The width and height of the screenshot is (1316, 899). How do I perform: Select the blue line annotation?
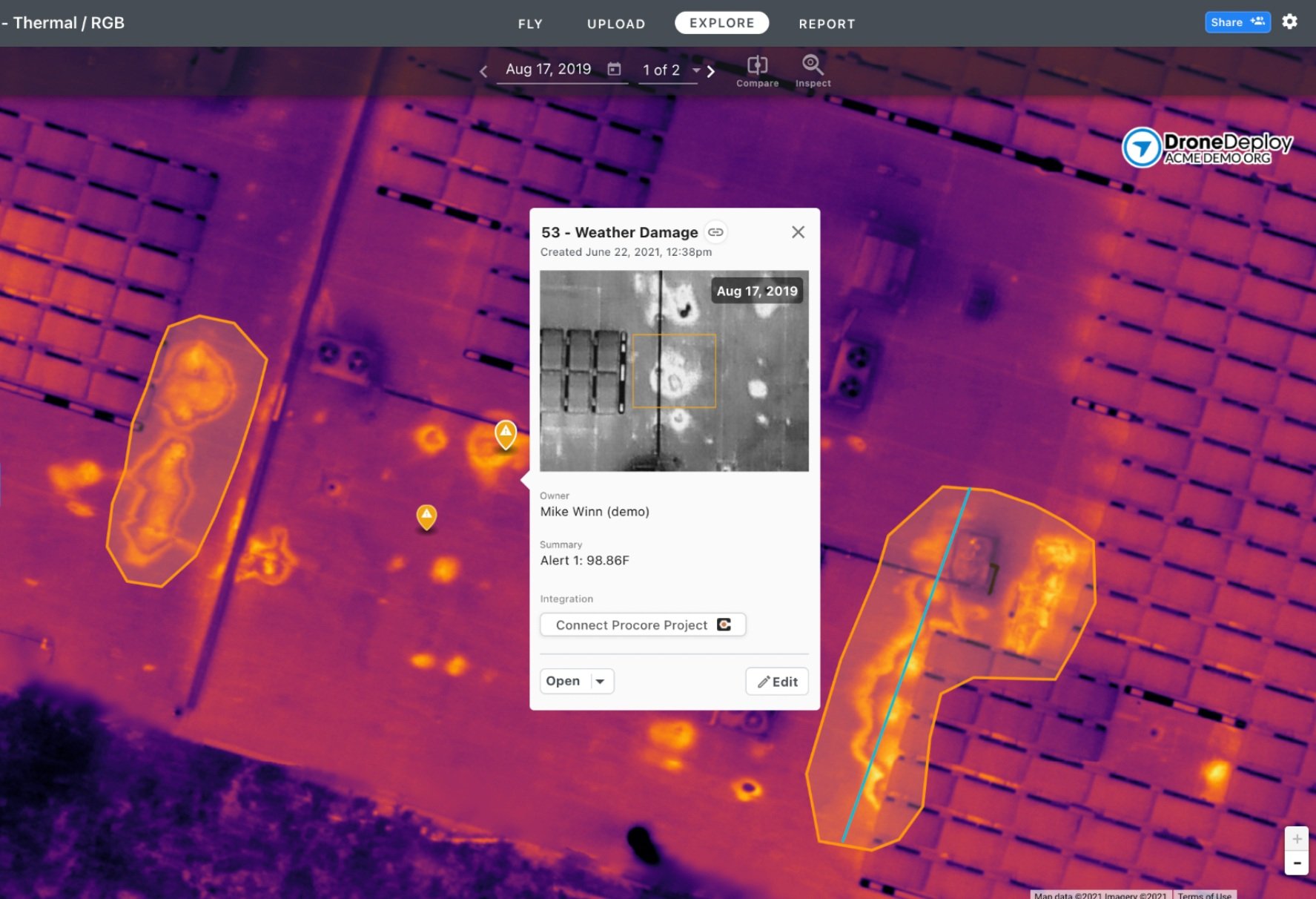pyautogui.click(x=906, y=665)
